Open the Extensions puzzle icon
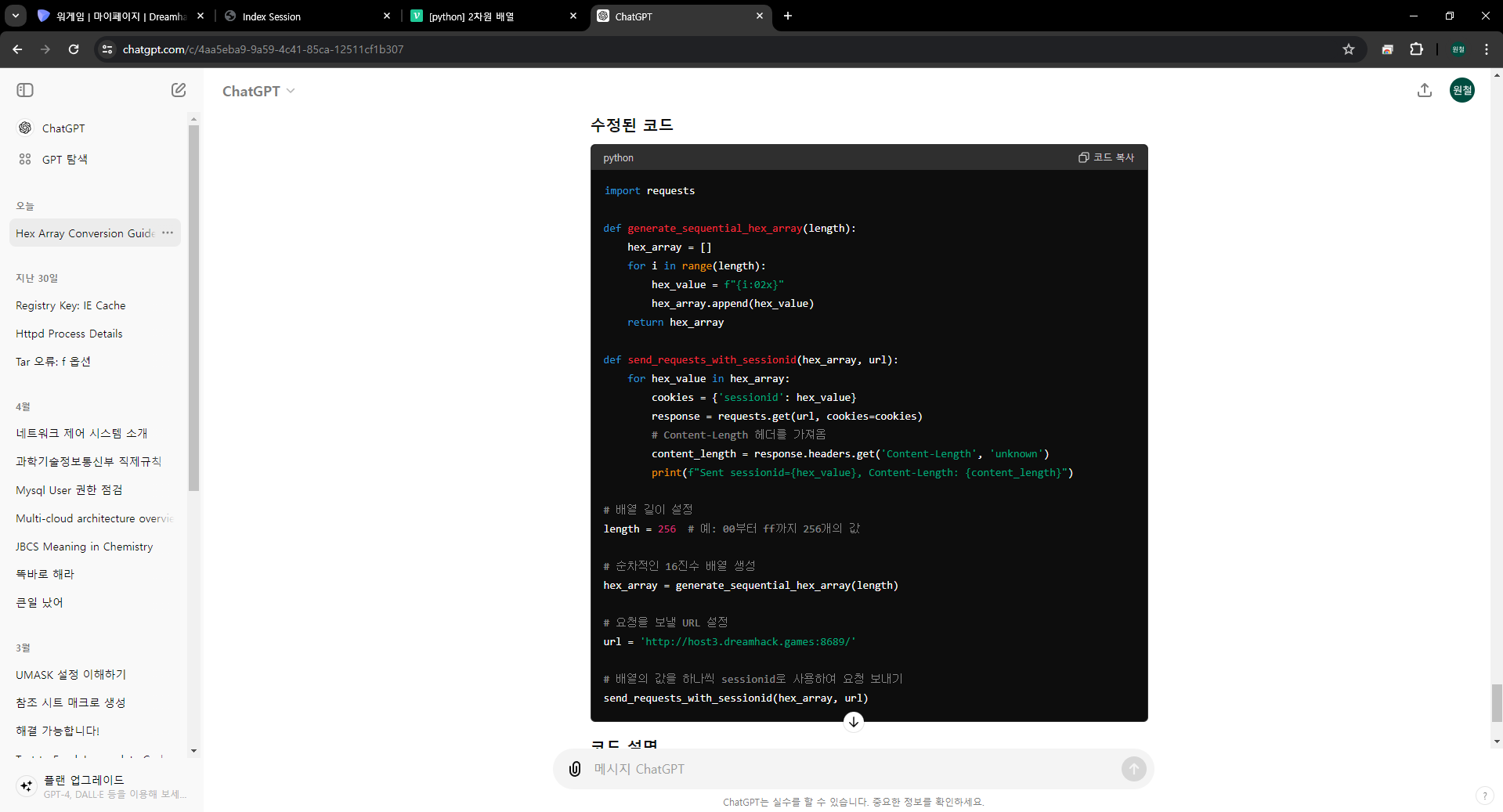The image size is (1503, 812). [x=1416, y=49]
